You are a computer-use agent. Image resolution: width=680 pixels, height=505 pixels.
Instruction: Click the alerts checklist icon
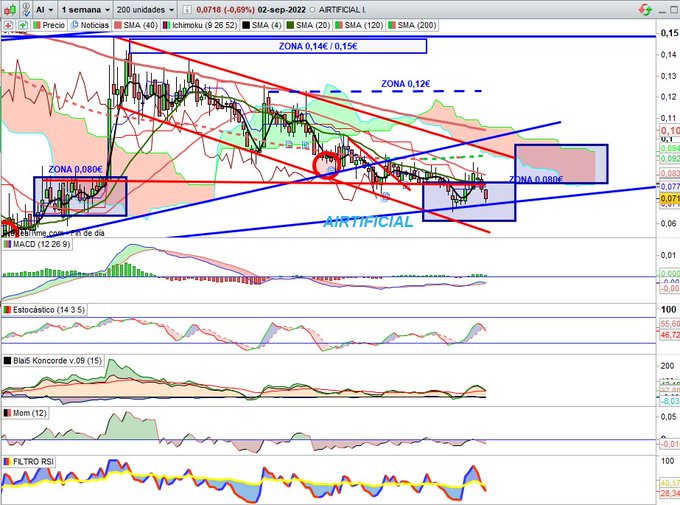point(26,9)
